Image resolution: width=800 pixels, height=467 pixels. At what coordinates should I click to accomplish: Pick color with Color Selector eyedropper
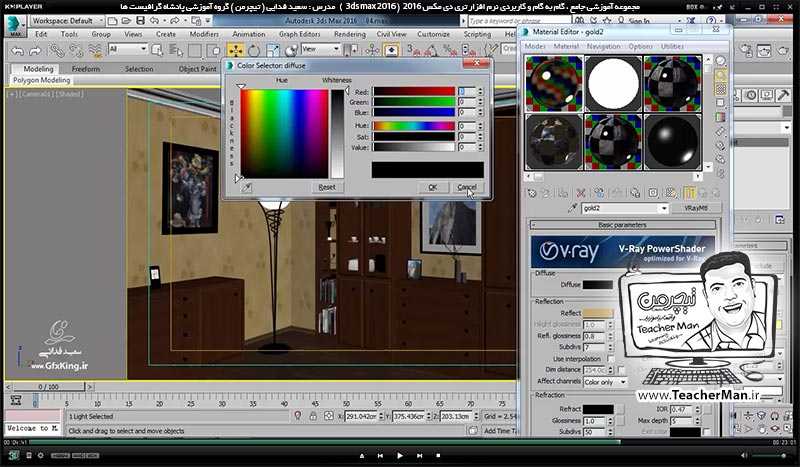246,187
